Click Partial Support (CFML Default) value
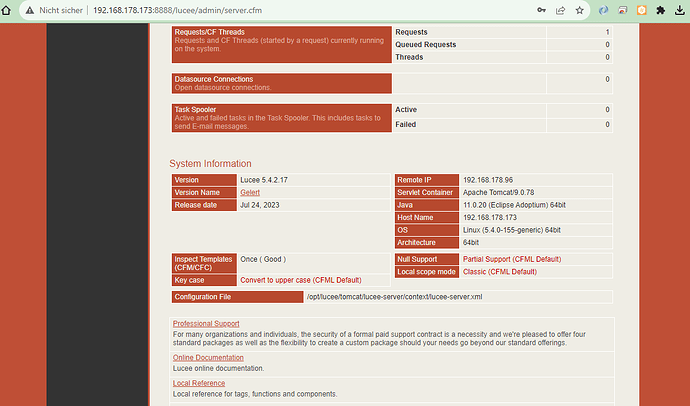The width and height of the screenshot is (690, 406). (512, 259)
